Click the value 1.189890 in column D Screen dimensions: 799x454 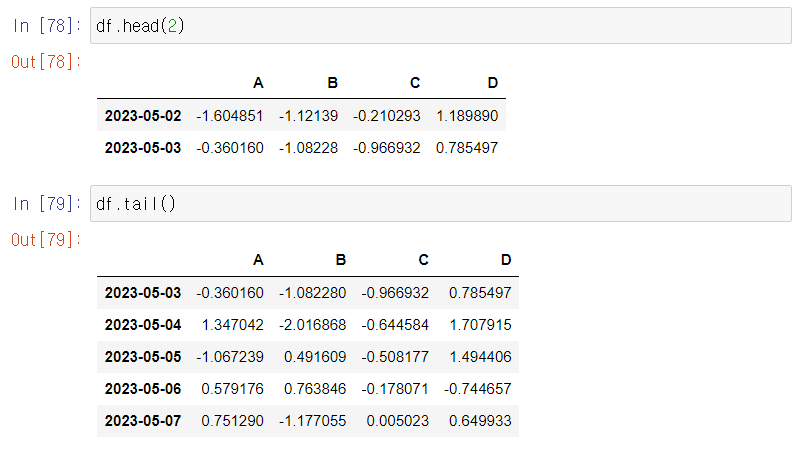click(467, 116)
